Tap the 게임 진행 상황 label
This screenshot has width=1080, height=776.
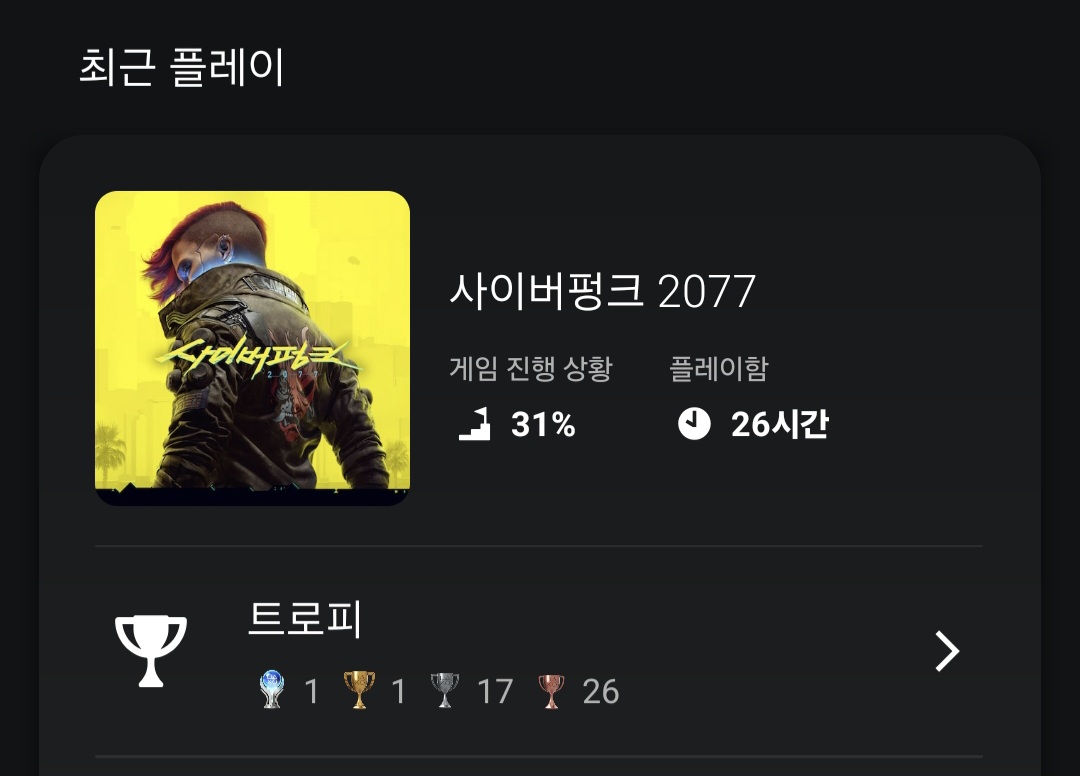click(531, 368)
